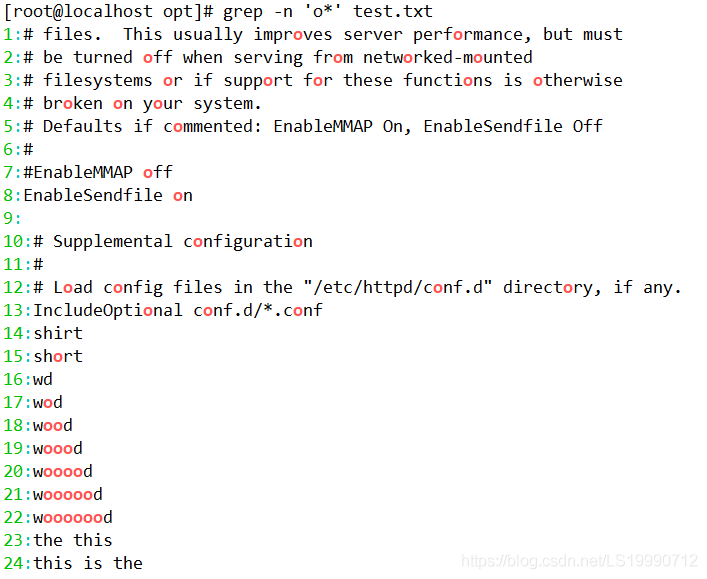Viewport: 707px width, 579px height.
Task: Click the Supplemental configuration comment text
Action: [x=182, y=241]
